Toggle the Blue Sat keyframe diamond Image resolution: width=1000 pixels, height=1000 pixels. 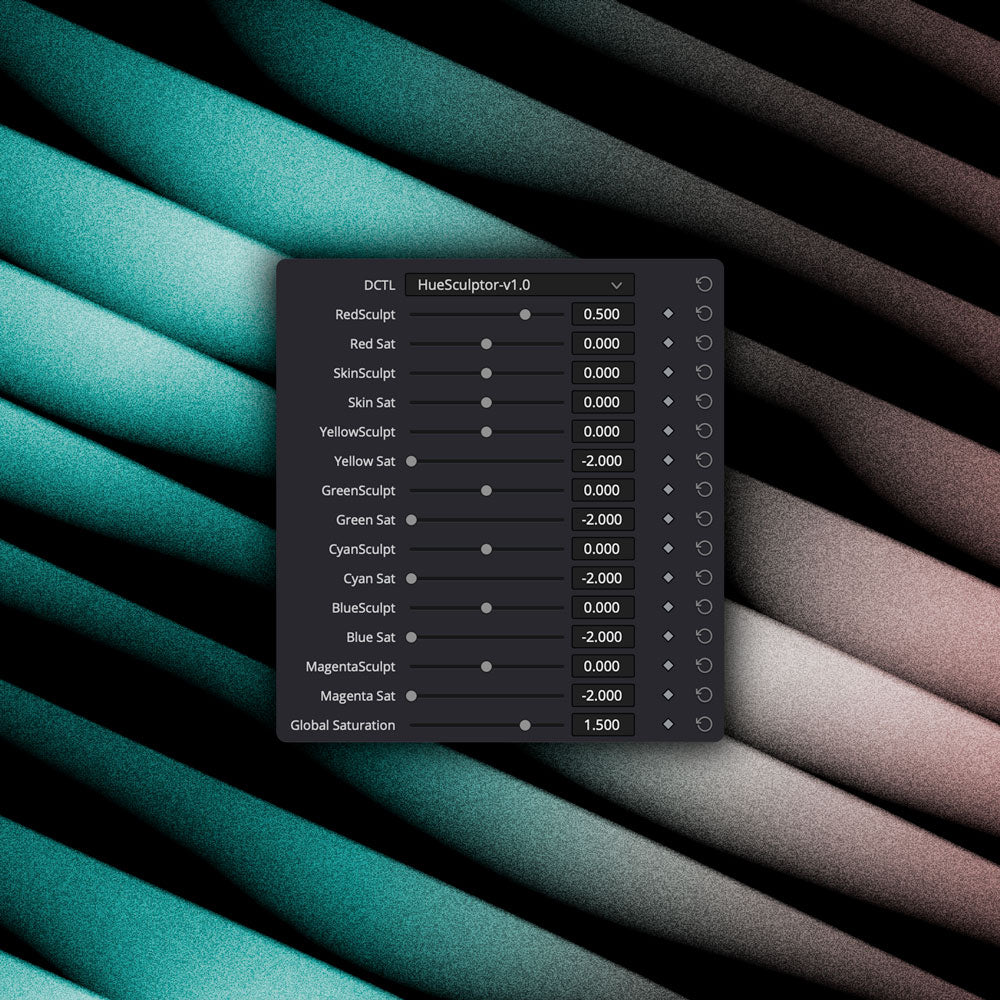(668, 636)
